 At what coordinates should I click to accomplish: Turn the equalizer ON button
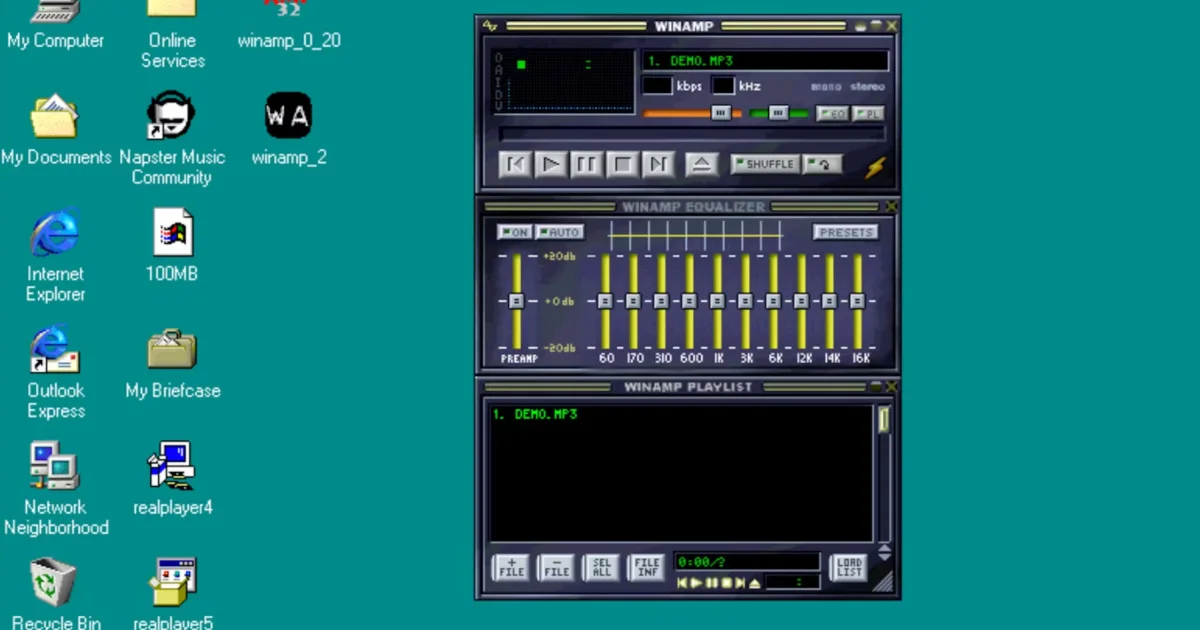click(x=515, y=232)
